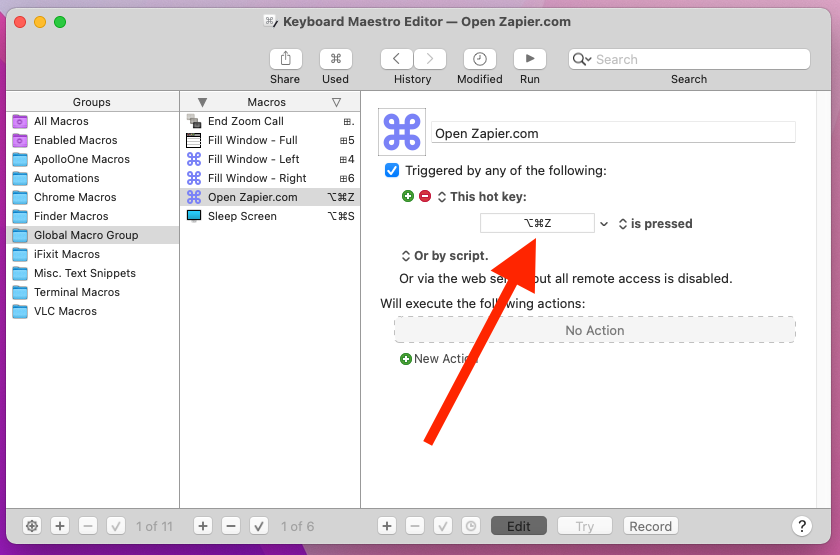Select the Fill Window - Left macro

coord(270,159)
